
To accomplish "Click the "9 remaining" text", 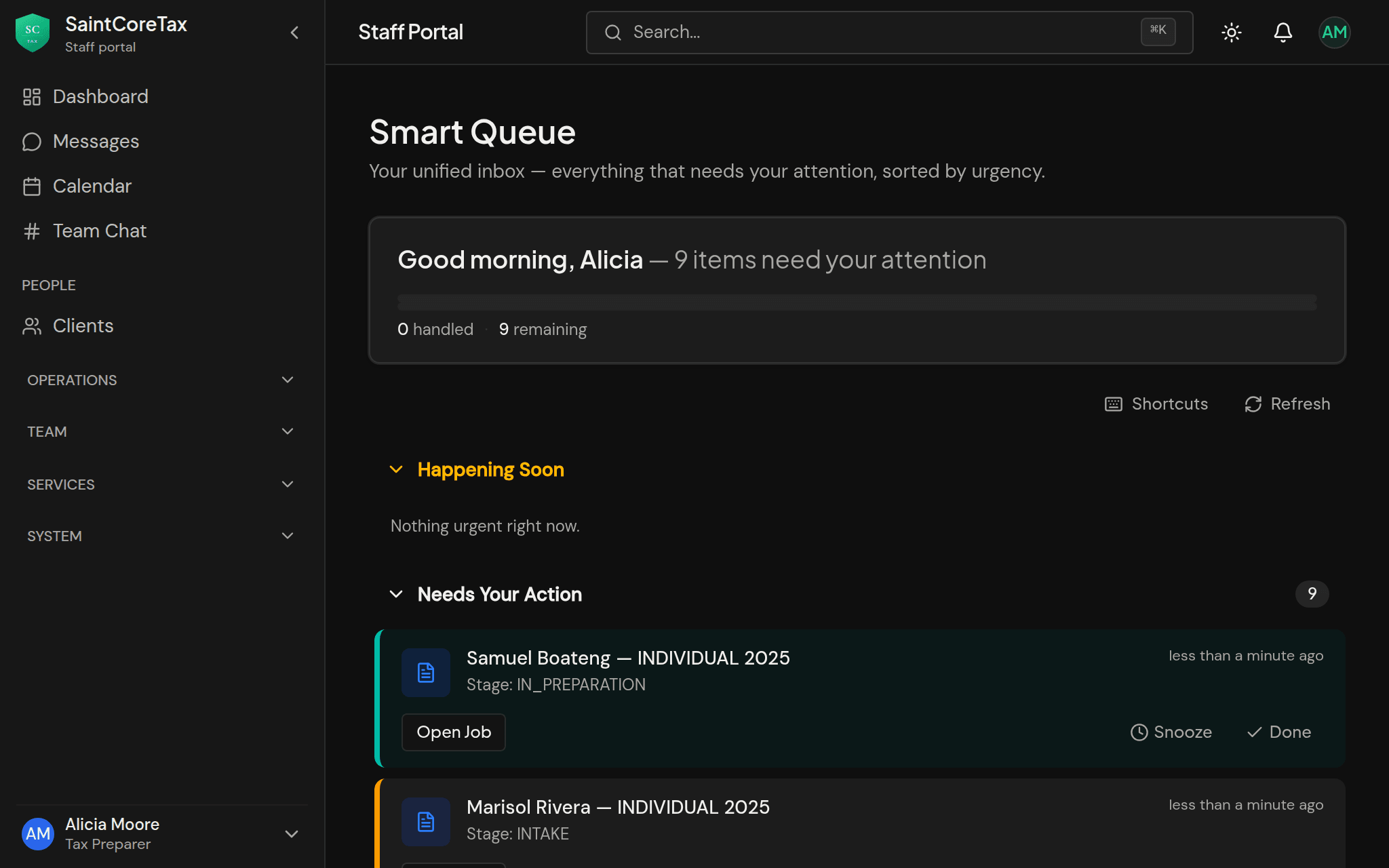I will [x=543, y=330].
